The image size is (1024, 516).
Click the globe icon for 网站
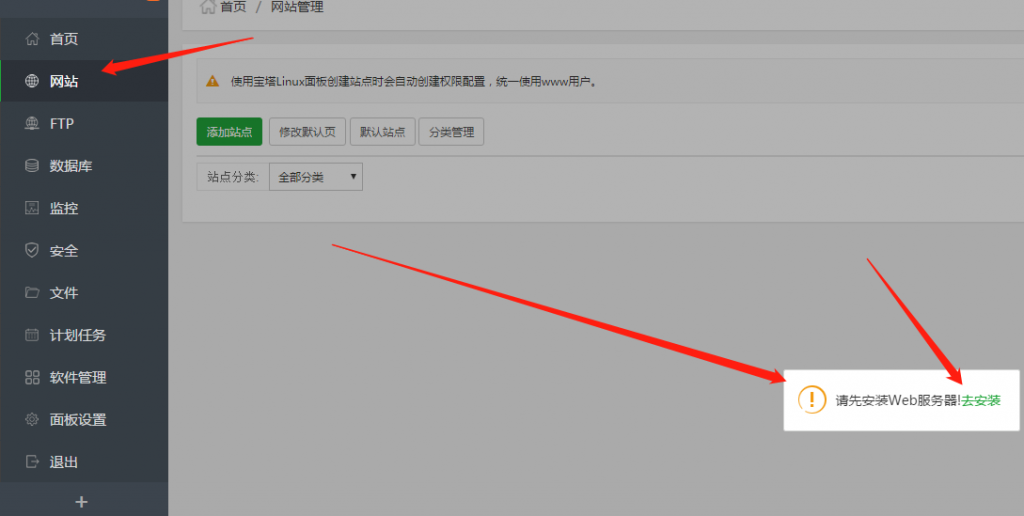32,81
